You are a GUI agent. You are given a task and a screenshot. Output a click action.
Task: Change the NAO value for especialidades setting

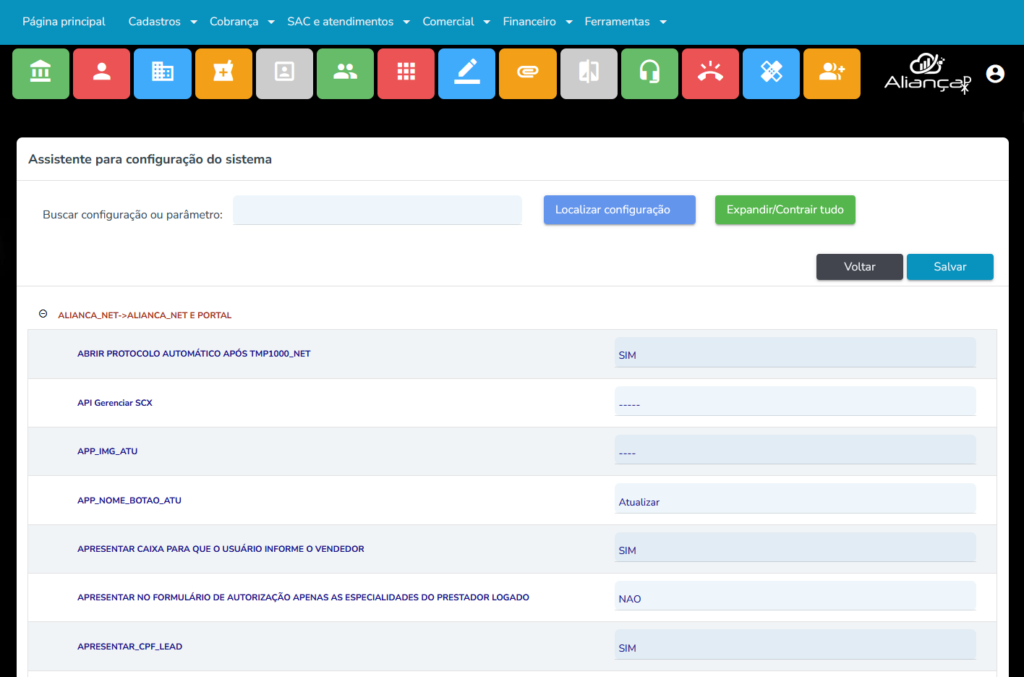click(x=795, y=595)
